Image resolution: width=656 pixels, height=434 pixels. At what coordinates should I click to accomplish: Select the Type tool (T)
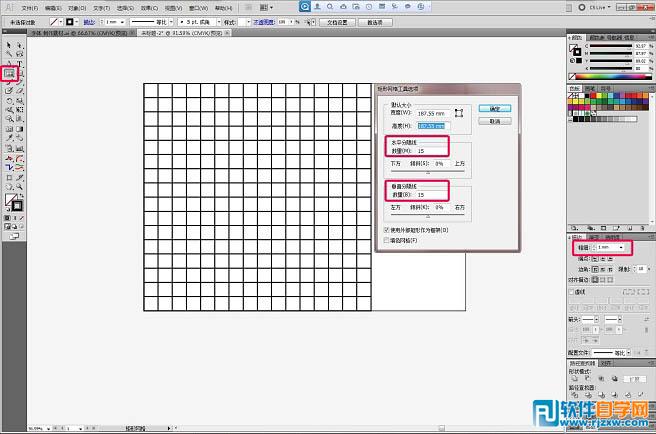19,63
